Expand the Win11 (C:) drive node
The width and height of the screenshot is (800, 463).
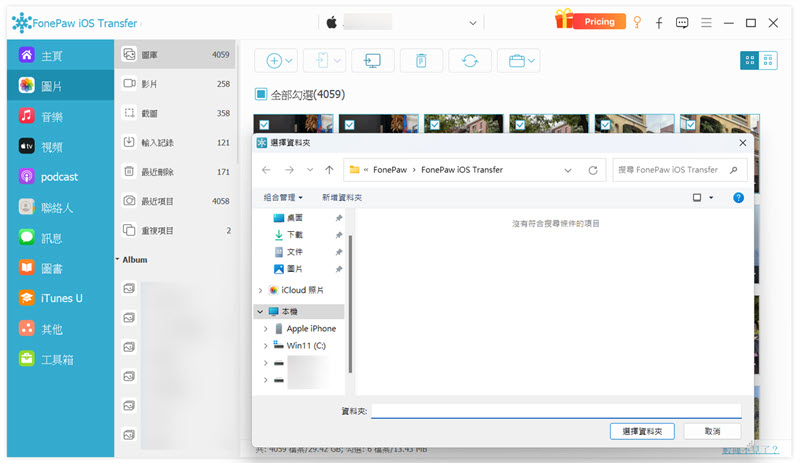(266, 346)
